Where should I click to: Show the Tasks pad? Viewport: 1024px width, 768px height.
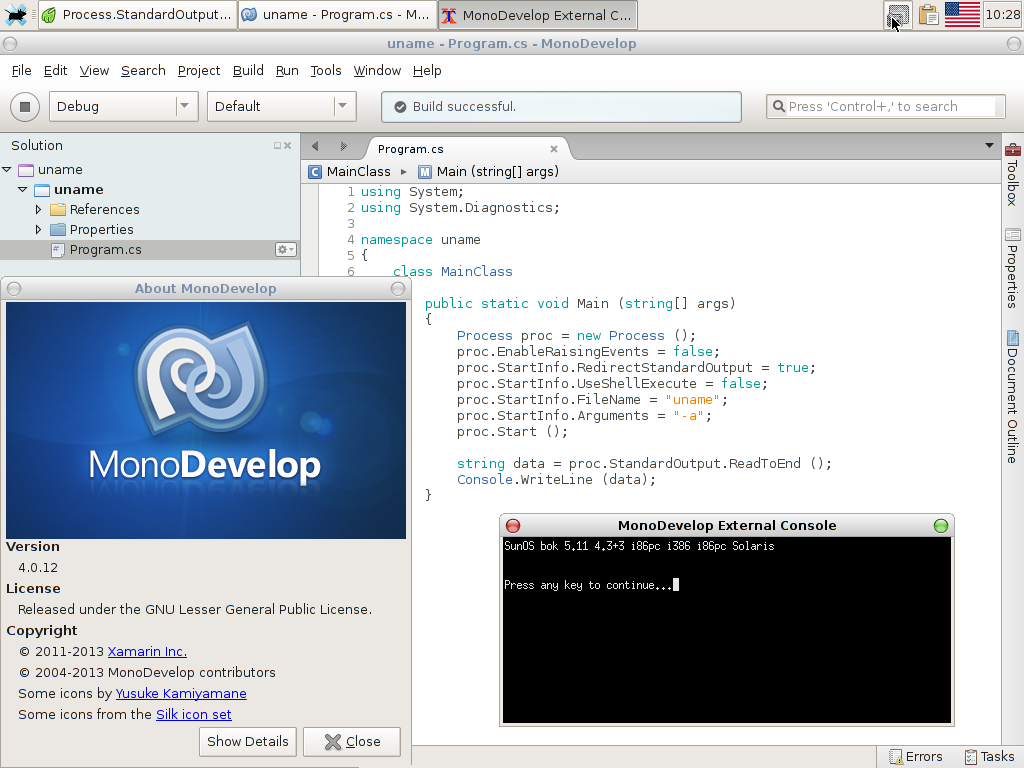[x=989, y=757]
